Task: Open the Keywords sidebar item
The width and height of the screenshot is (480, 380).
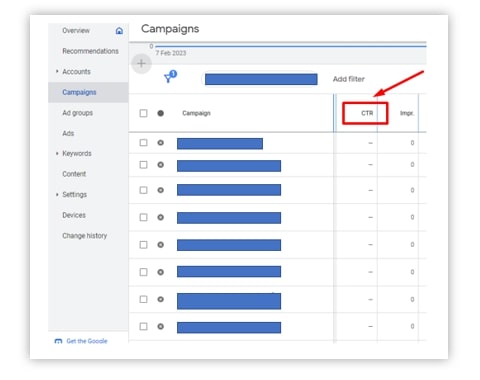Action: (x=77, y=154)
